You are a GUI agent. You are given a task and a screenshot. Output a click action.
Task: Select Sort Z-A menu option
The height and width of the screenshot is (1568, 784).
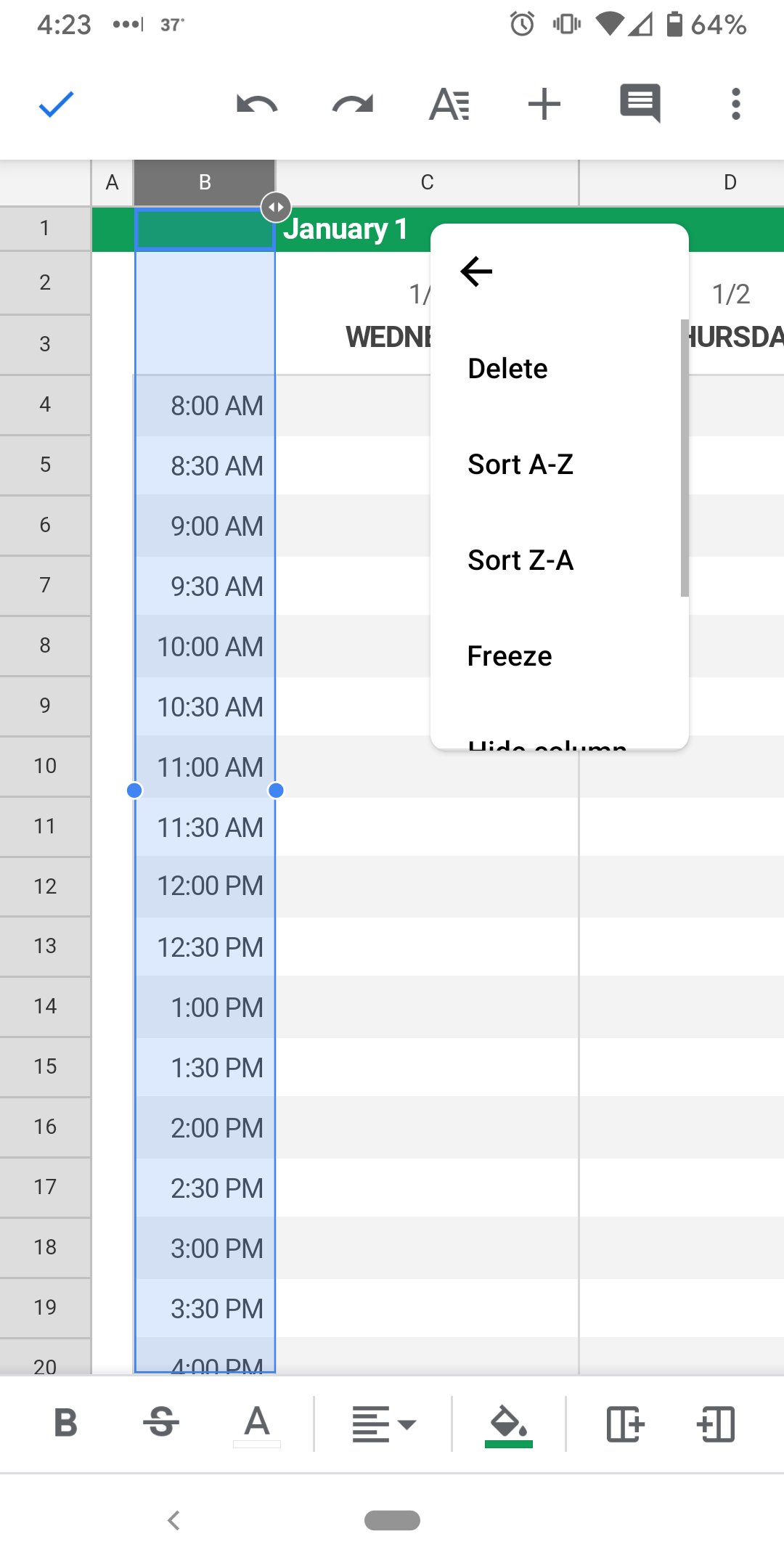520,560
